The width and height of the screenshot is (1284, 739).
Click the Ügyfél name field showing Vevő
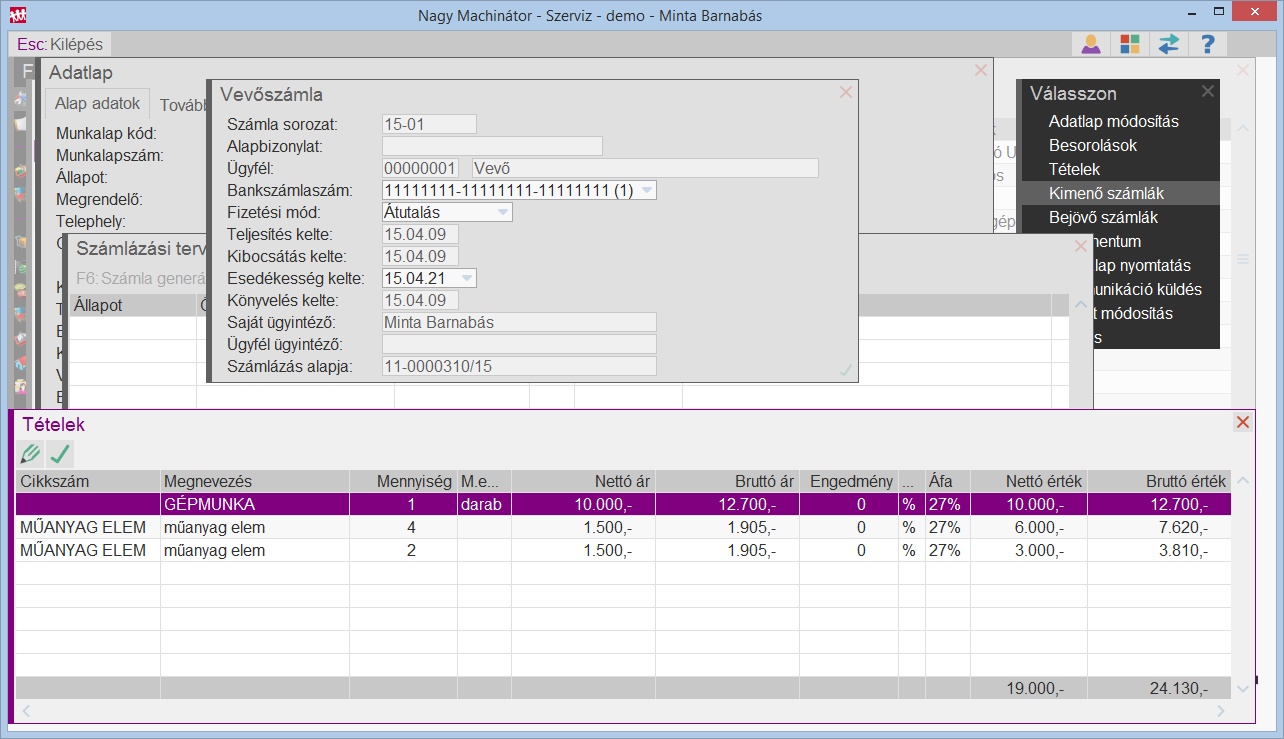click(x=645, y=168)
